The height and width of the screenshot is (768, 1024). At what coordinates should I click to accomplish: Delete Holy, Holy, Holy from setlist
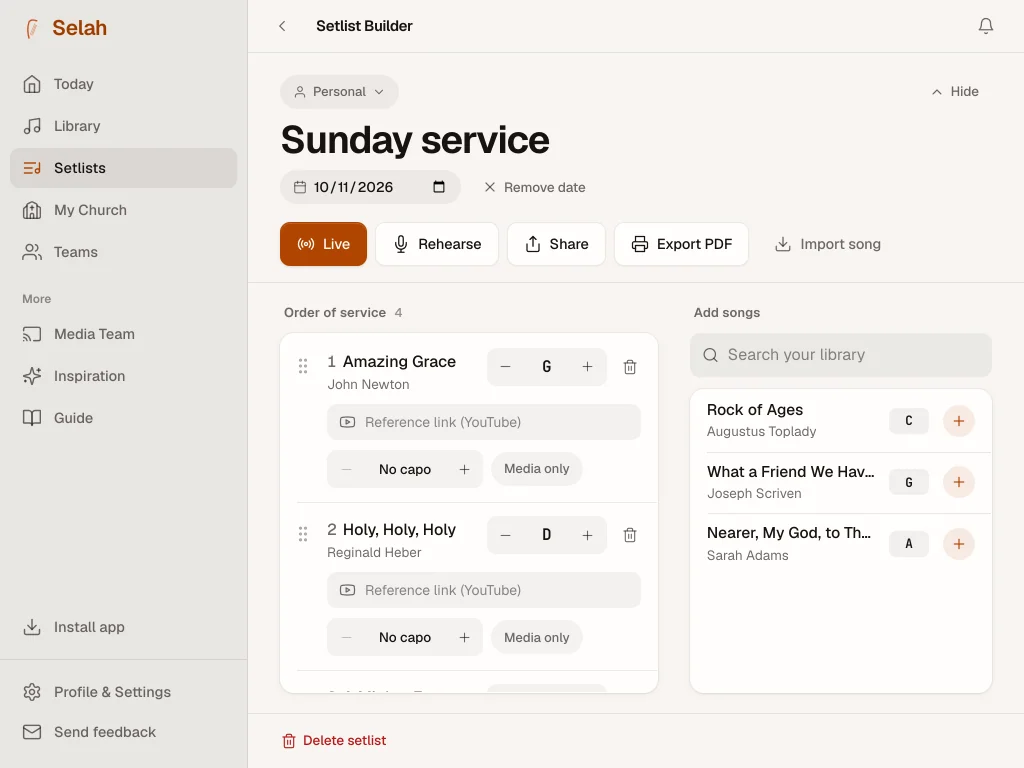click(630, 536)
